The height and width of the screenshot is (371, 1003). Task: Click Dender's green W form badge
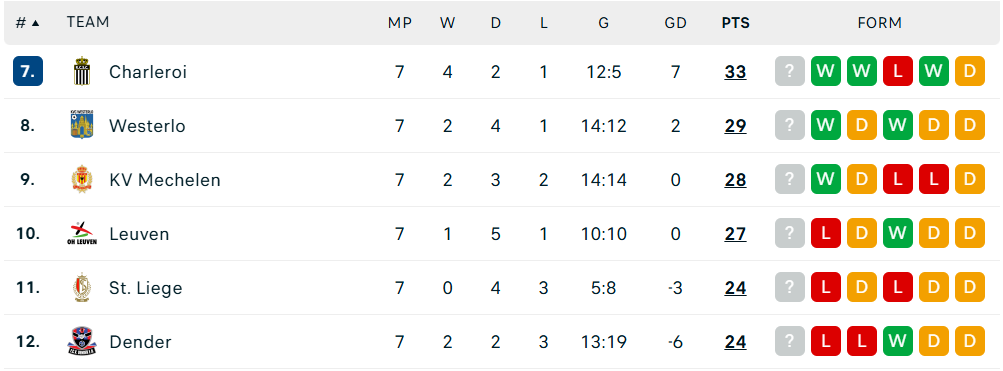pyautogui.click(x=898, y=342)
